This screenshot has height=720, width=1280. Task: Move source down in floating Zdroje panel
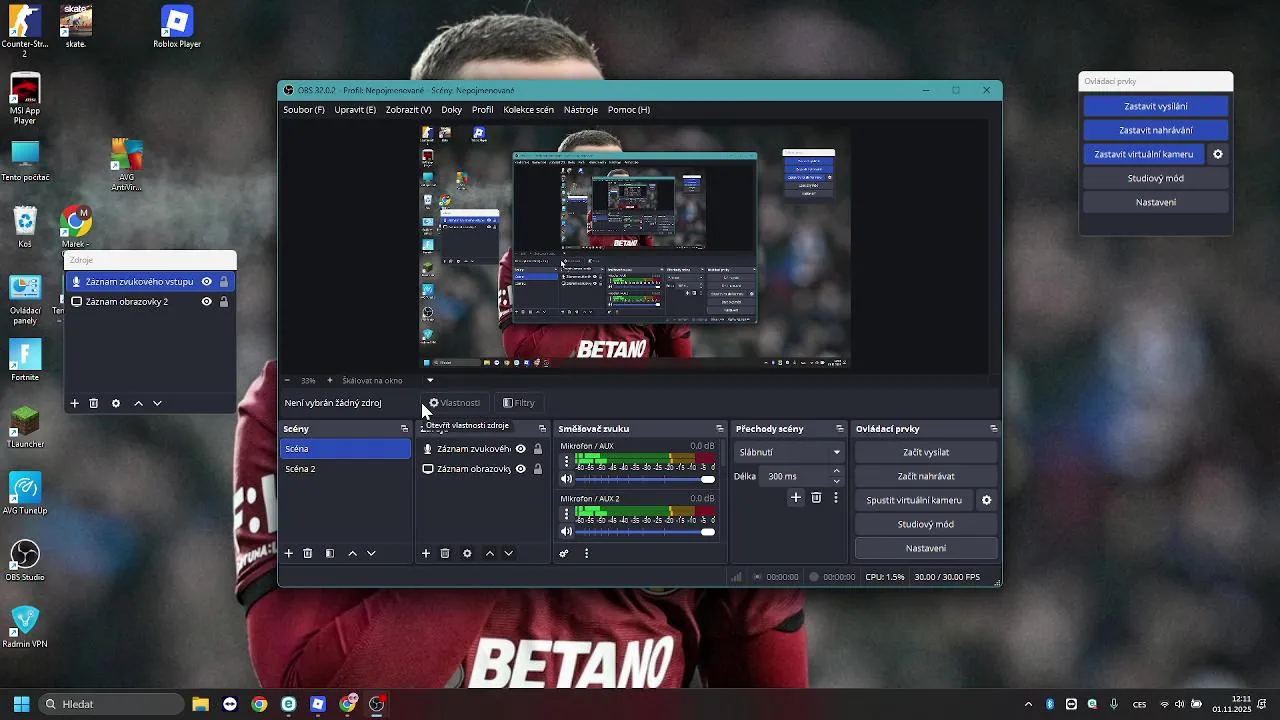pos(157,403)
